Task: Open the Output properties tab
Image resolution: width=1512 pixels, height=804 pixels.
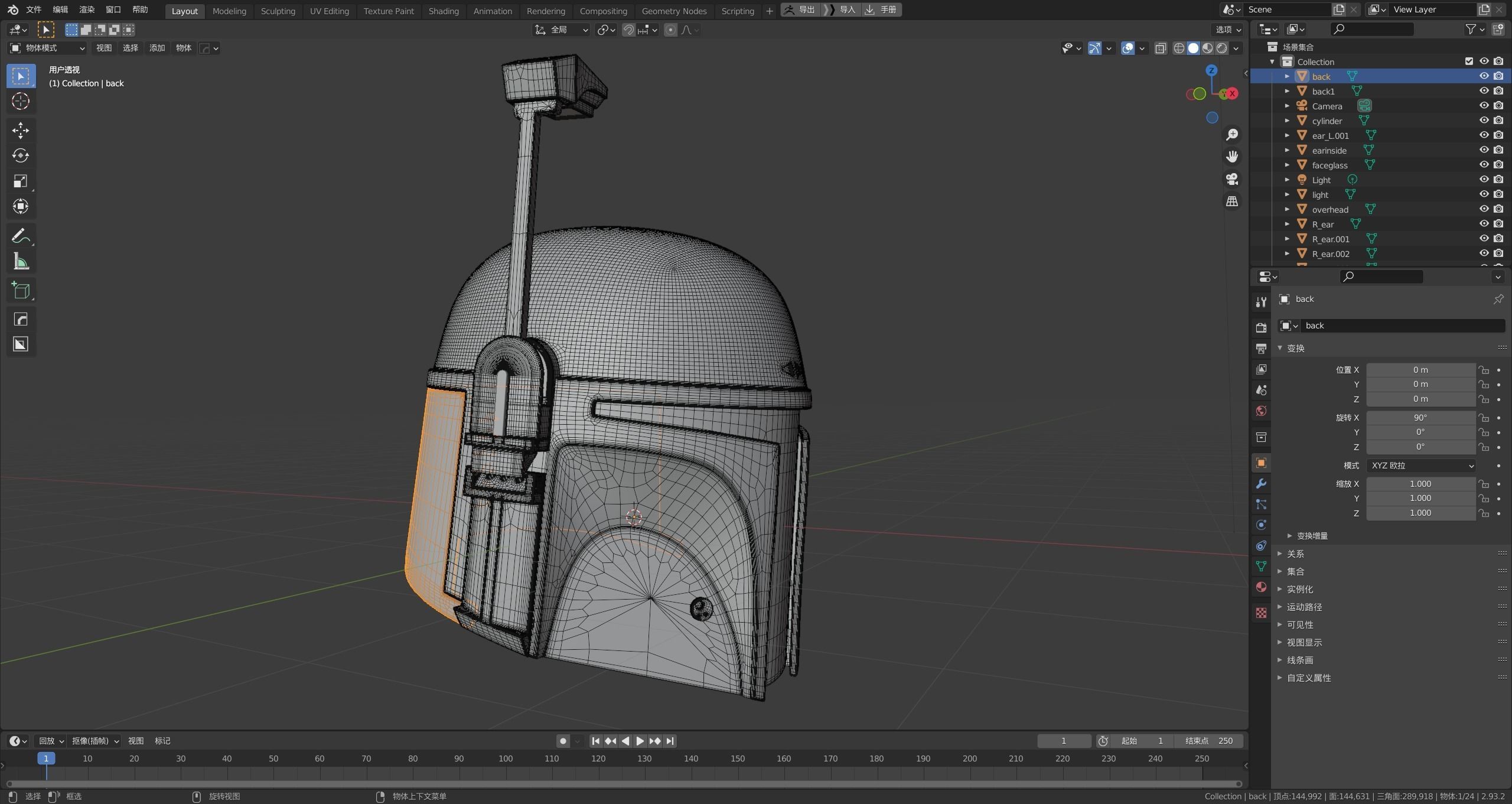Action: 1261,349
